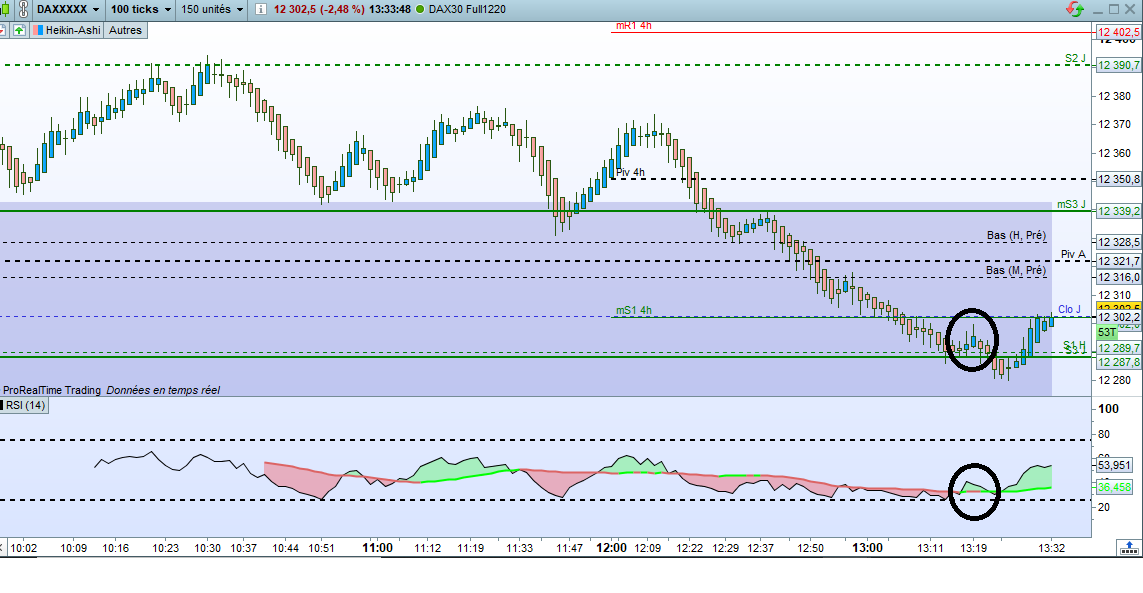Open the 150 unités dropdown
The height and width of the screenshot is (593, 1143).
[x=212, y=9]
